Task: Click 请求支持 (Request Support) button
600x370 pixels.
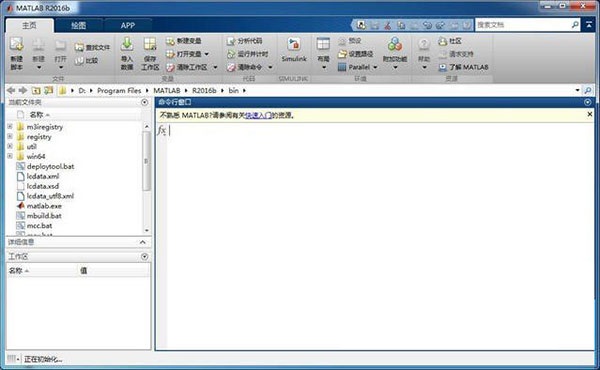Action: [x=455, y=54]
